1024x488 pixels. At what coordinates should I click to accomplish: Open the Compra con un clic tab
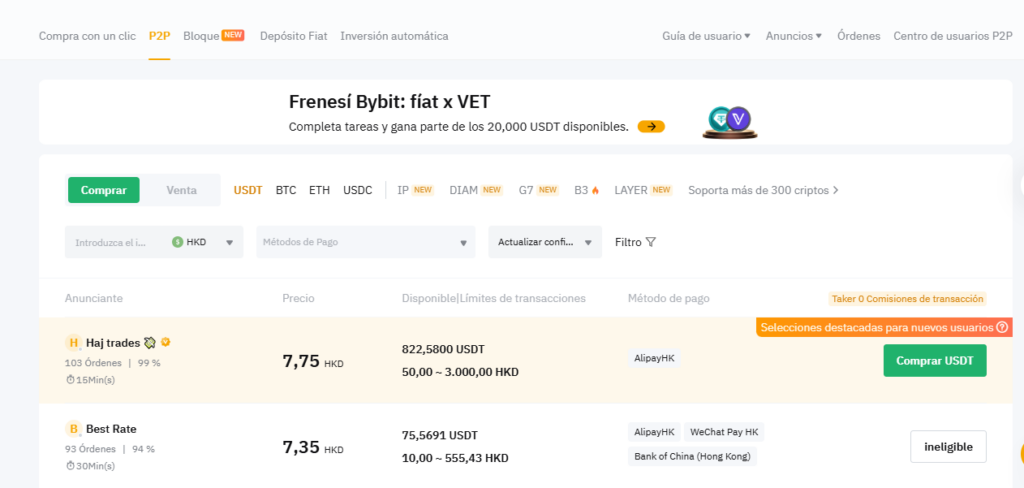click(88, 36)
